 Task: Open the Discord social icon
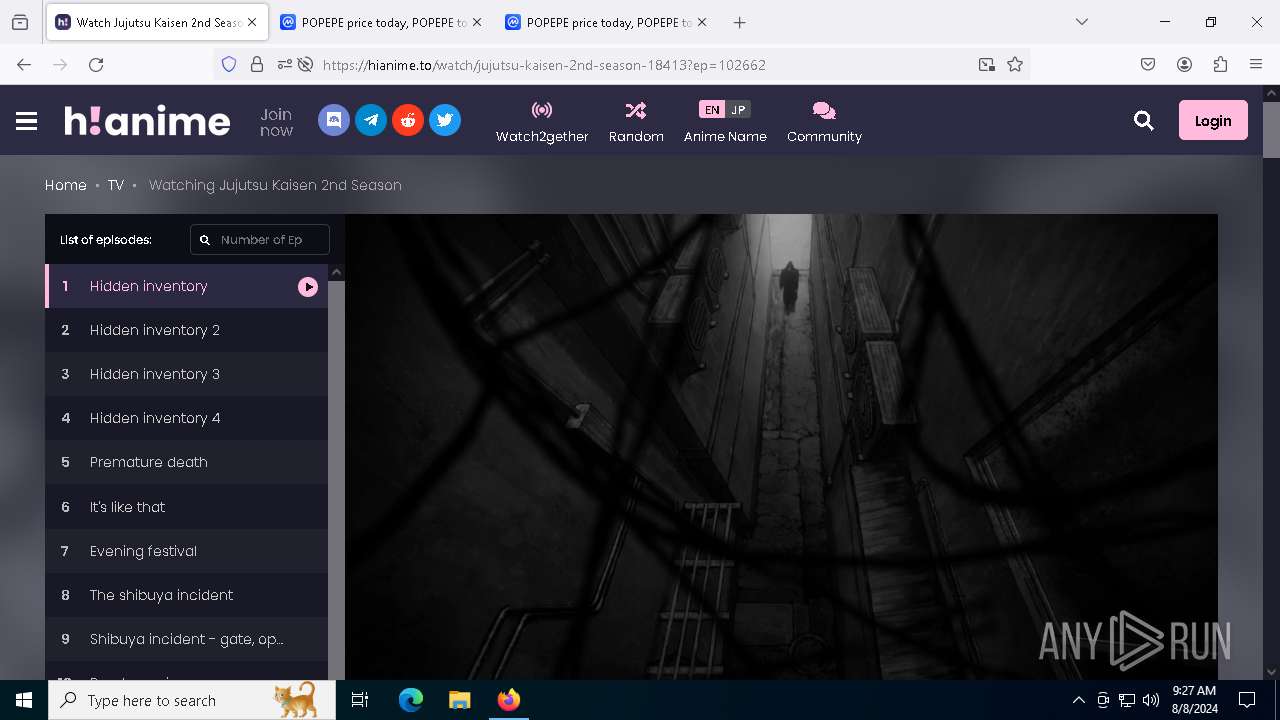click(x=334, y=120)
